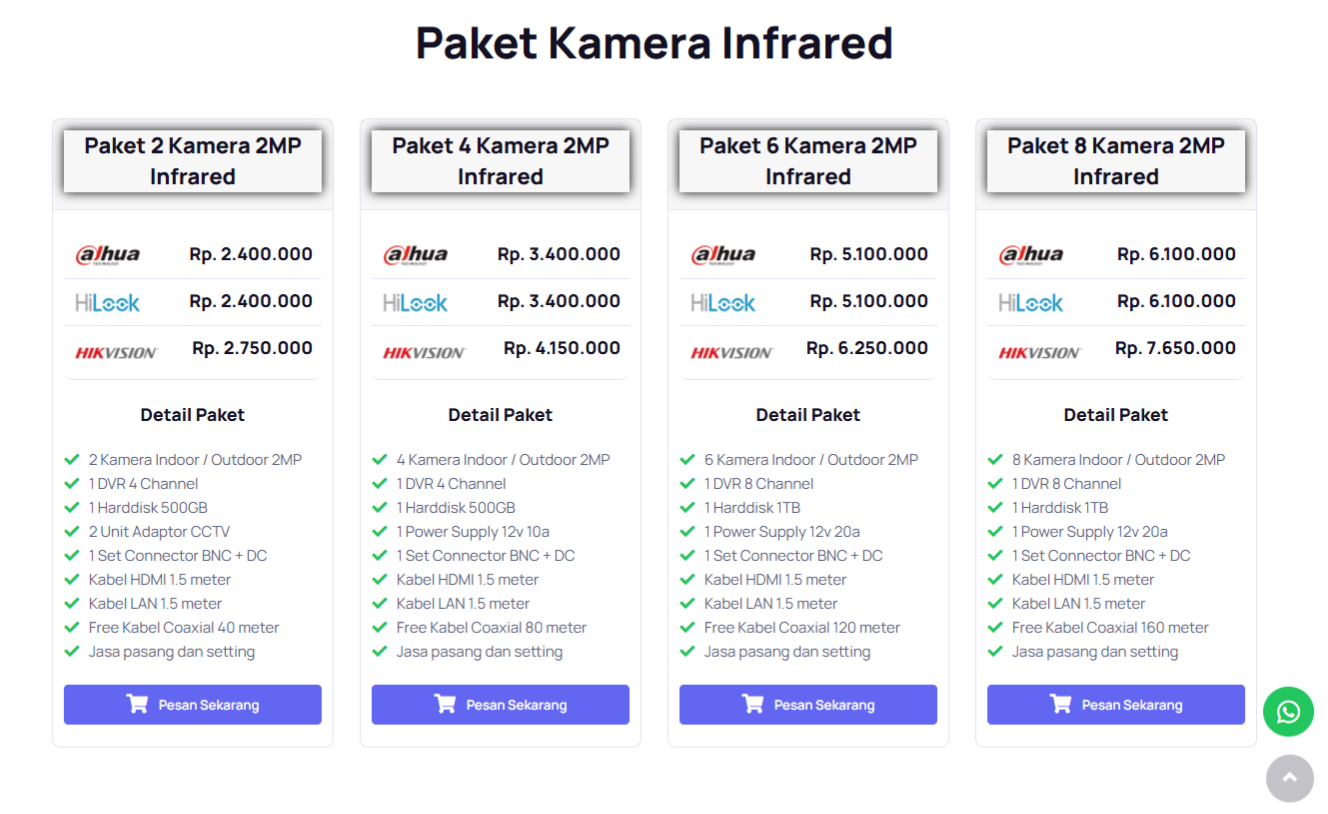Click Dahua logo in Paket 2 Kamera card
This screenshot has height=814, width=1328.
click(108, 255)
